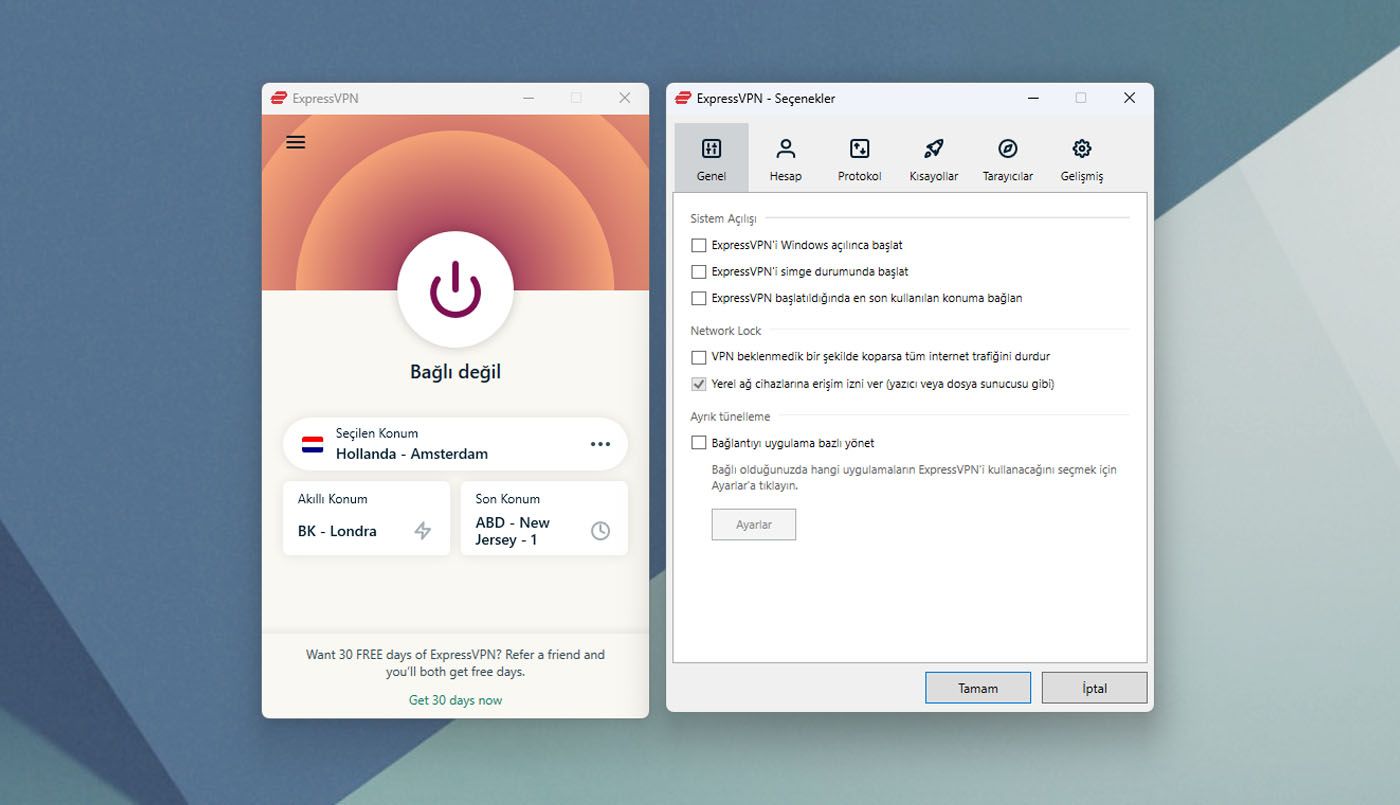
Task: Open the Gelişmiş gear tab
Action: coord(1081,158)
